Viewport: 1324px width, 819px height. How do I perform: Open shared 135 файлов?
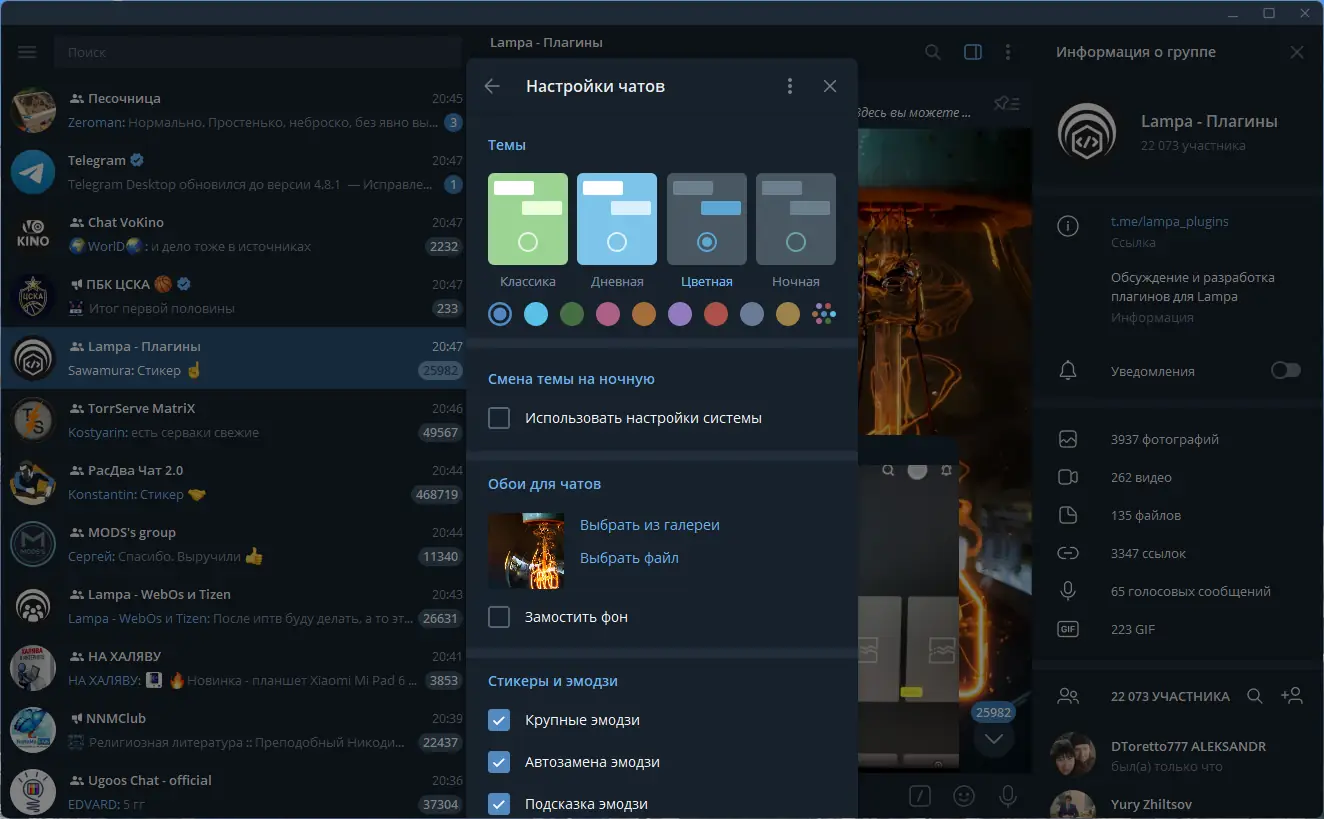[1177, 515]
